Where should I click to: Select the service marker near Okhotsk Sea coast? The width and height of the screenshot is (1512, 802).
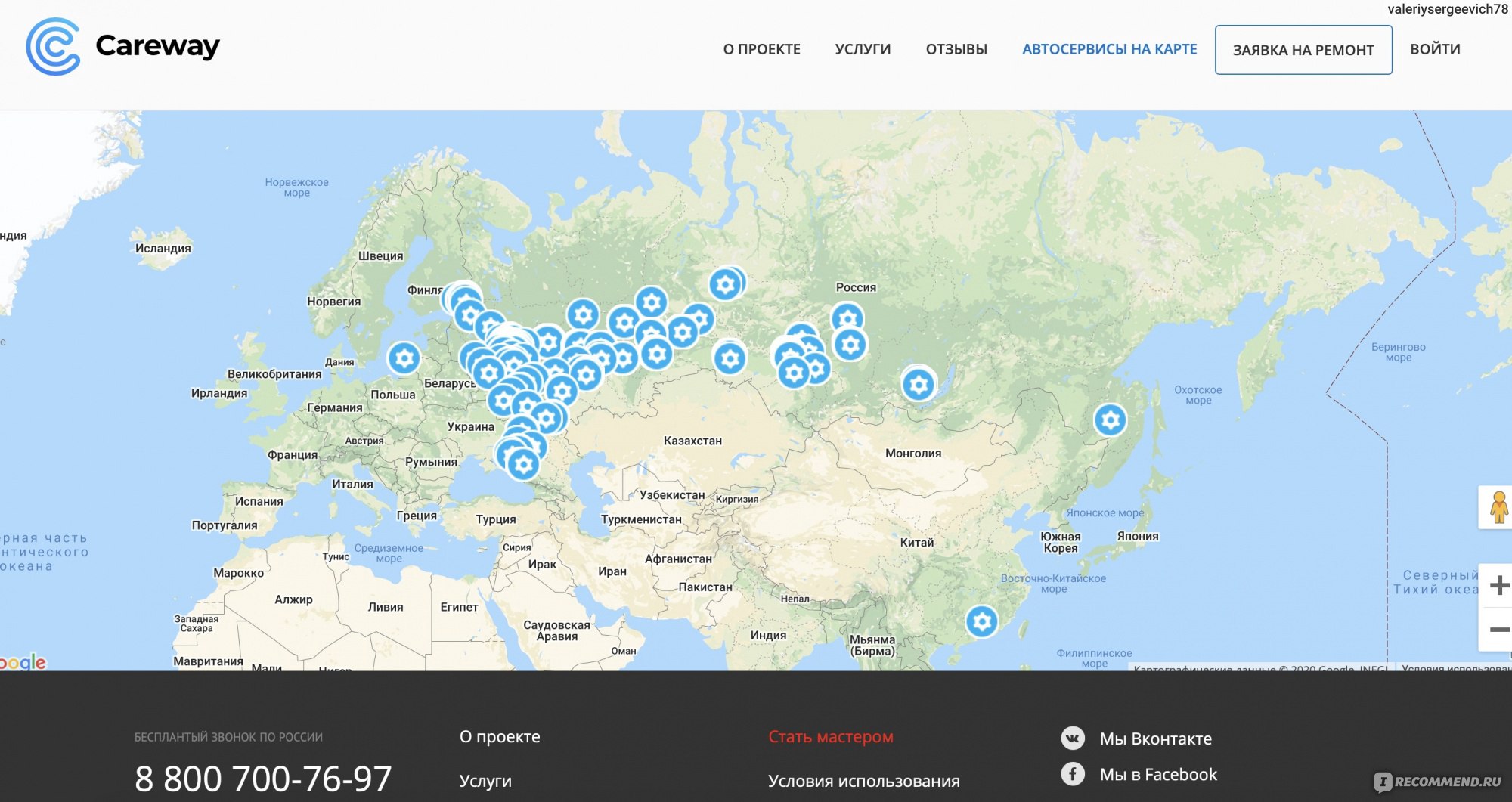(1111, 420)
